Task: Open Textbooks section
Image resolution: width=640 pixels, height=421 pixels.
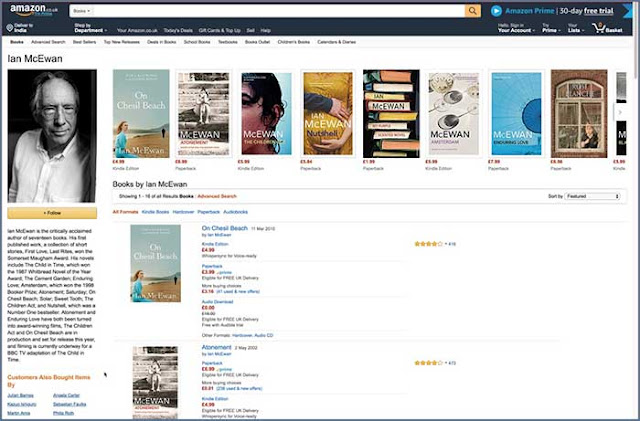Action: click(x=228, y=42)
